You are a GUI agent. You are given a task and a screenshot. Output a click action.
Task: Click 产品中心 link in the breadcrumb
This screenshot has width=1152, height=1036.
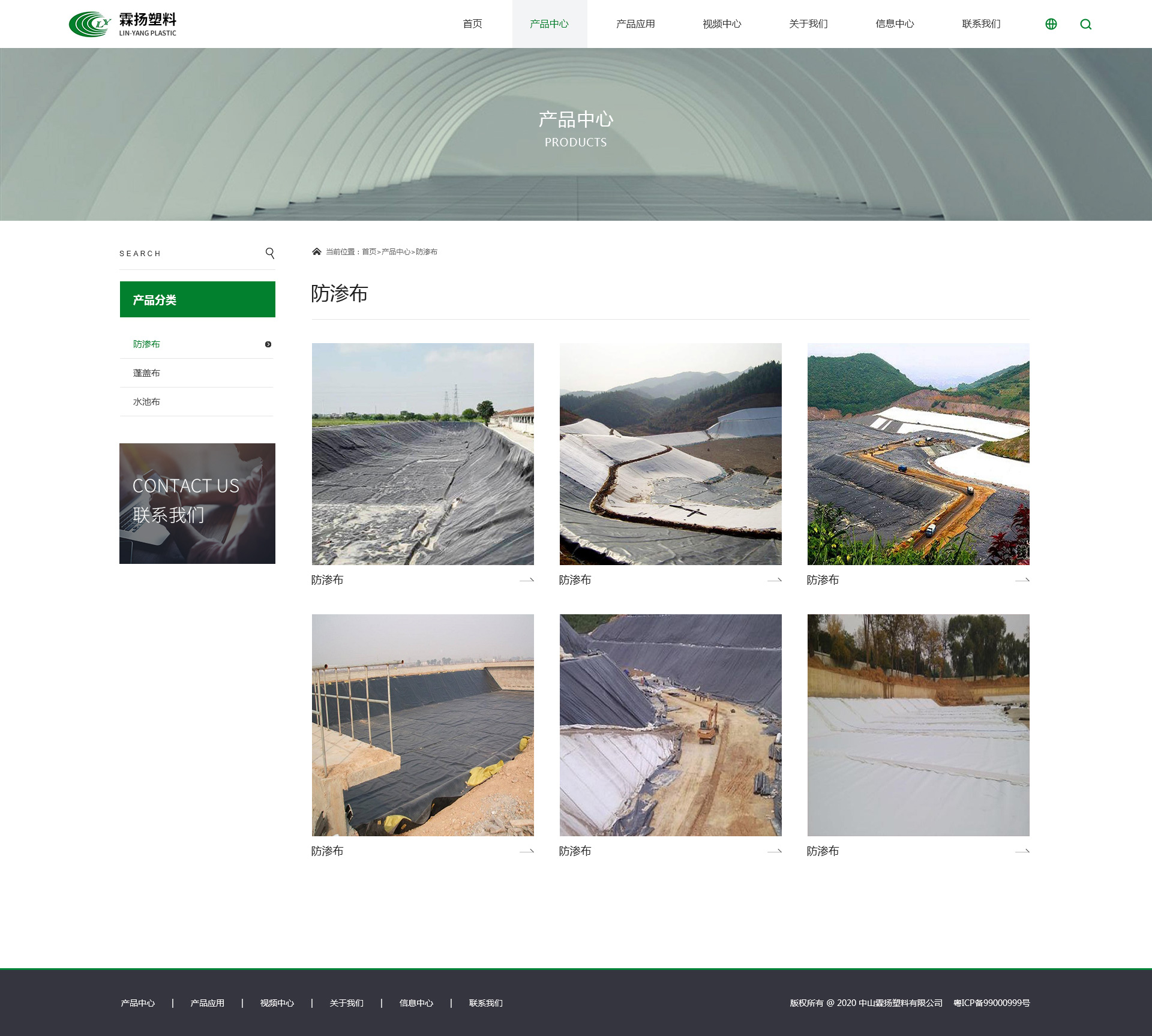(x=395, y=252)
